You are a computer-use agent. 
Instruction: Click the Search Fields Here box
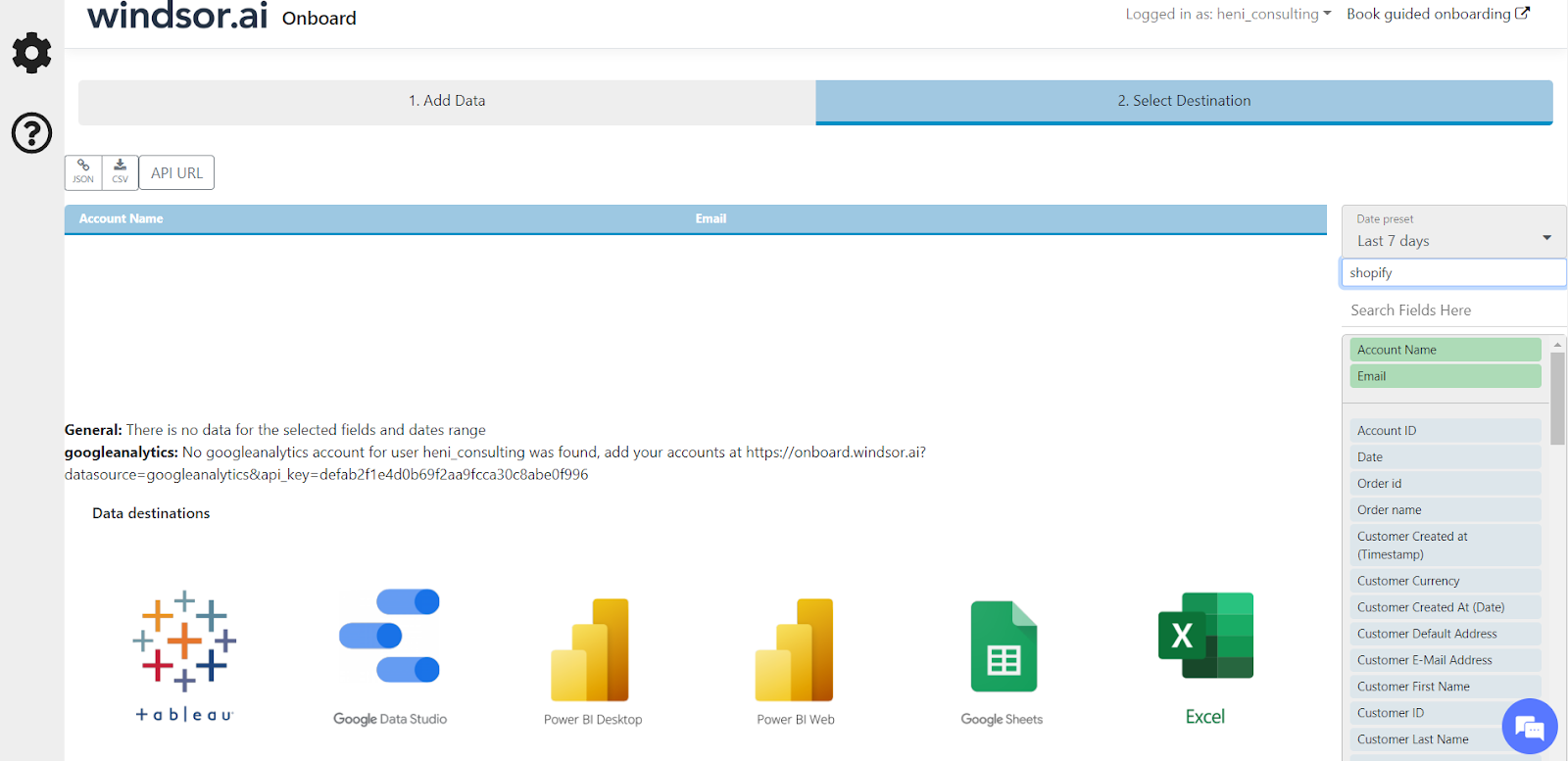(1453, 310)
